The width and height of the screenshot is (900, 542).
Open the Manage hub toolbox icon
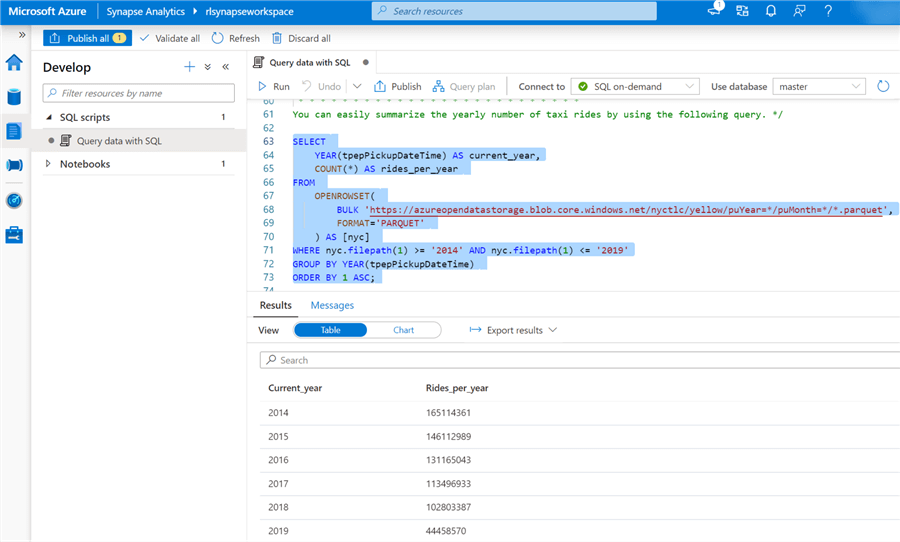[14, 235]
